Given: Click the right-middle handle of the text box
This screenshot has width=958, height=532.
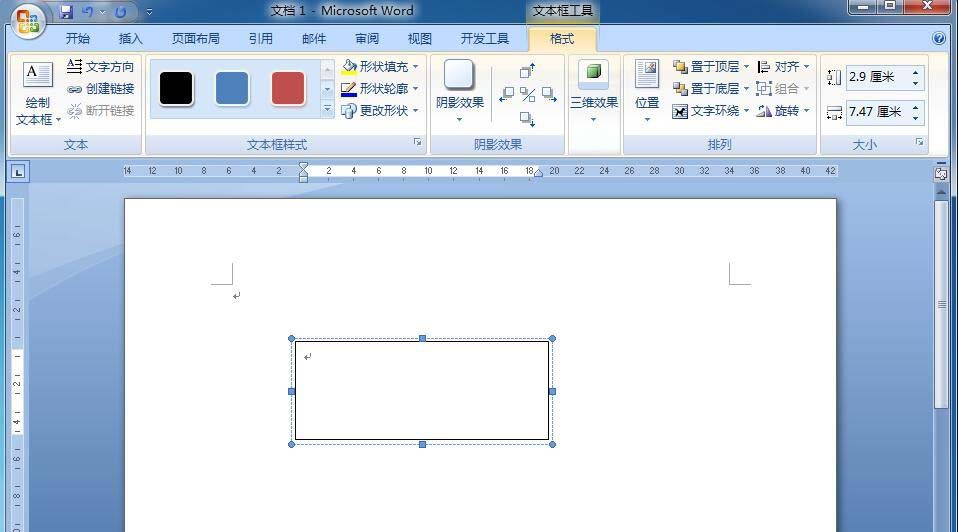Looking at the screenshot, I should [552, 392].
